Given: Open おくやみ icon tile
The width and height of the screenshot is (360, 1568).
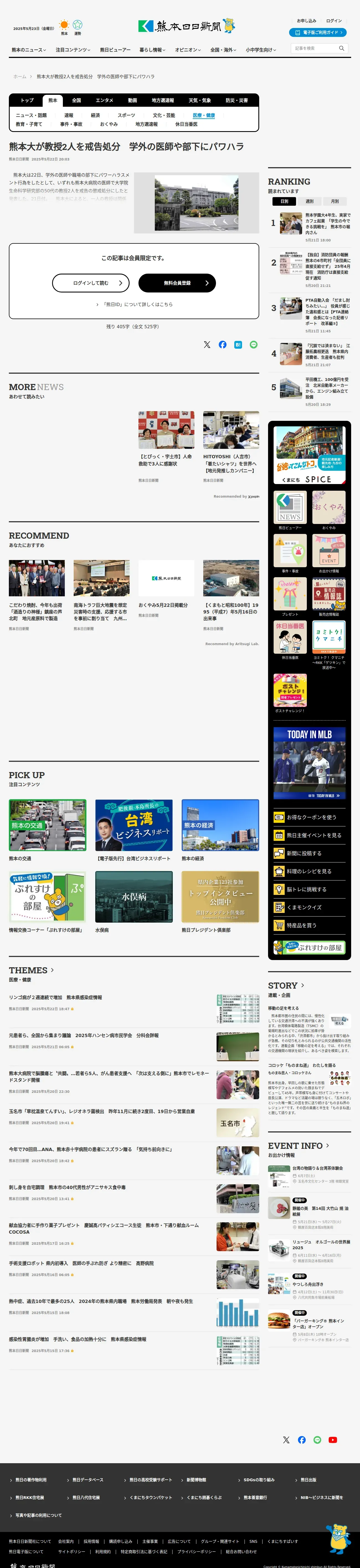Looking at the screenshot, I should click(x=329, y=507).
